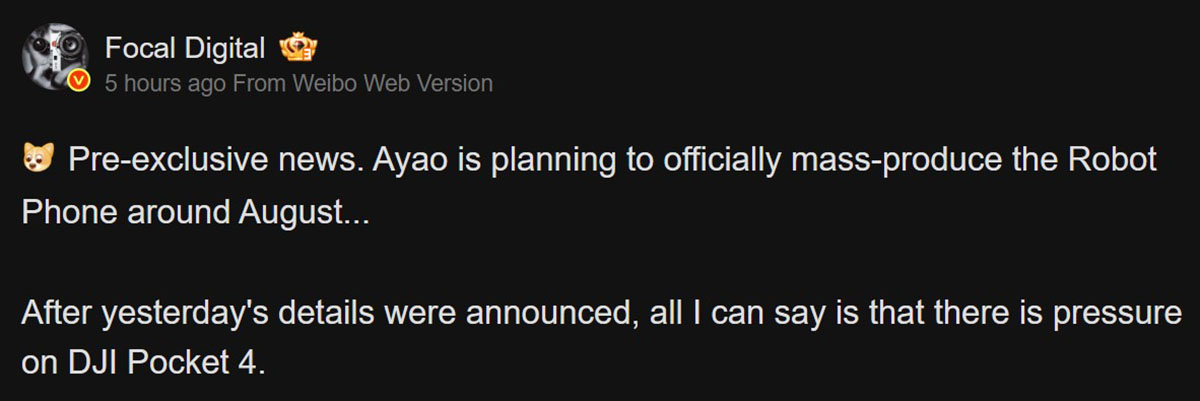Click the "5 hours ago" timestamp
The image size is (1200, 401).
(x=165, y=84)
